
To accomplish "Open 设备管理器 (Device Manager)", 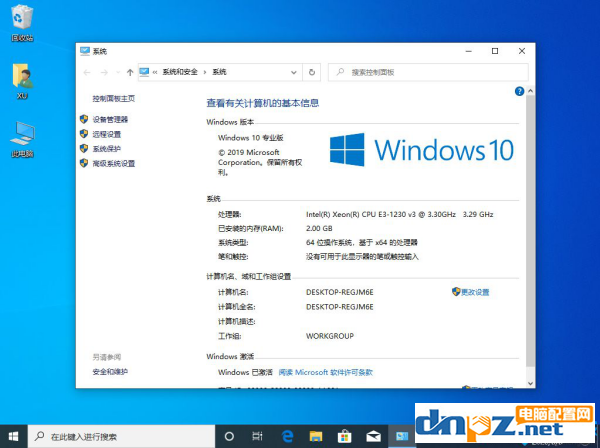I will pos(110,119).
